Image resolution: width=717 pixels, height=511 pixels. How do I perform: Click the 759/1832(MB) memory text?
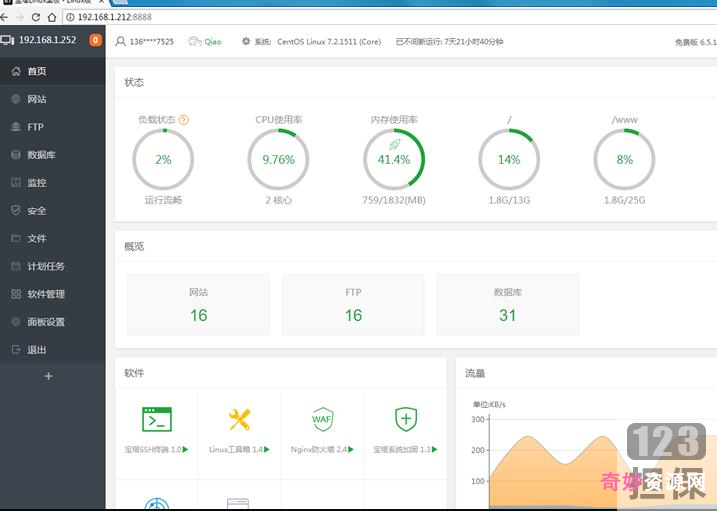(x=394, y=200)
